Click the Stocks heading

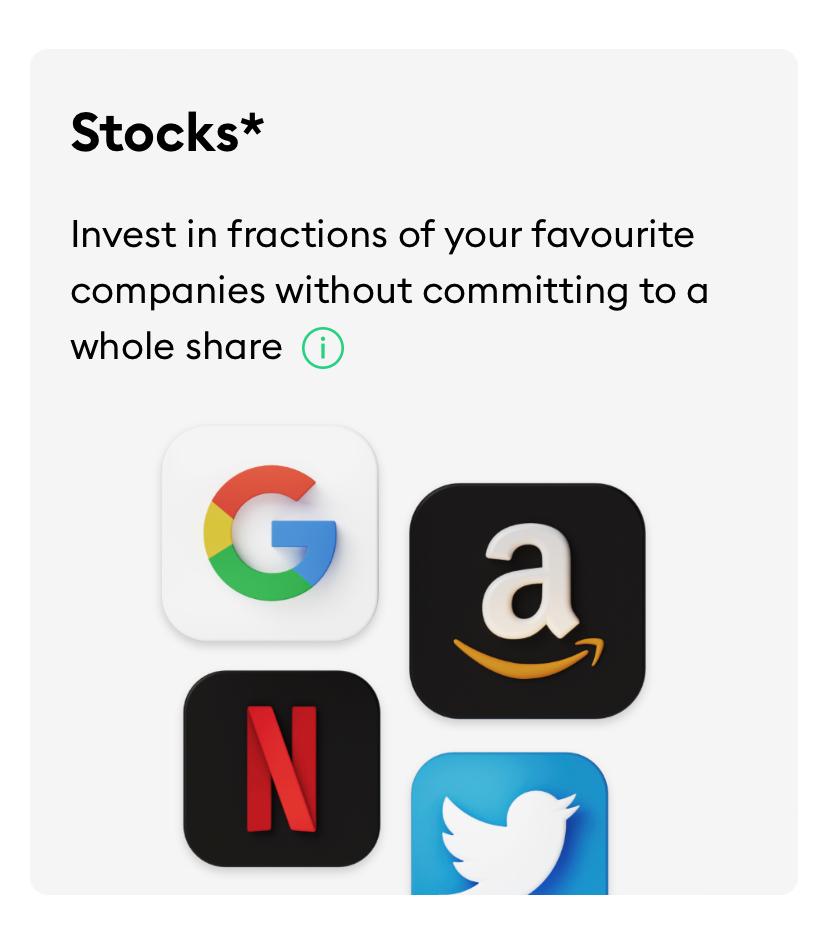click(x=155, y=131)
